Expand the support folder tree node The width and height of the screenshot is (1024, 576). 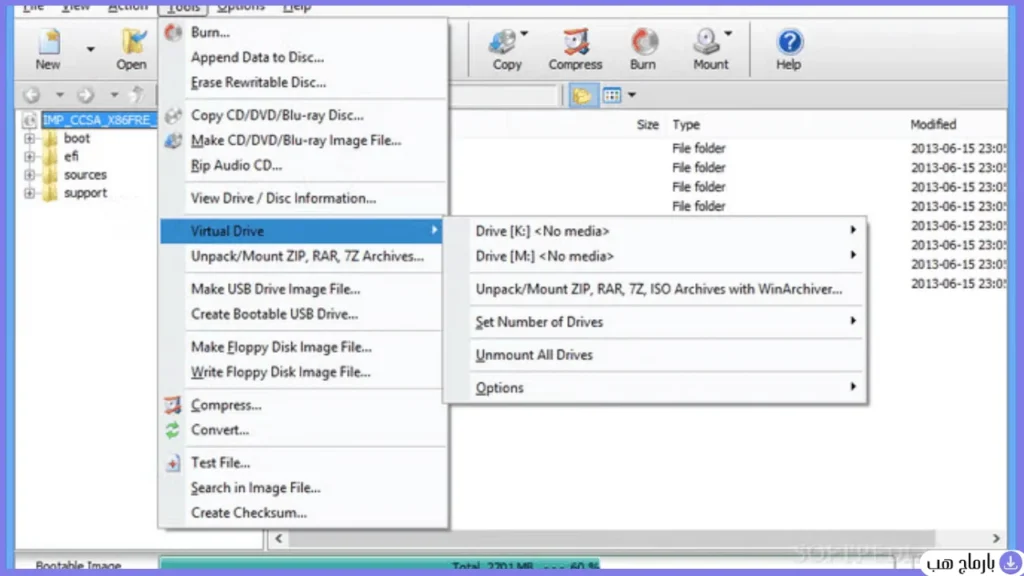pos(29,193)
